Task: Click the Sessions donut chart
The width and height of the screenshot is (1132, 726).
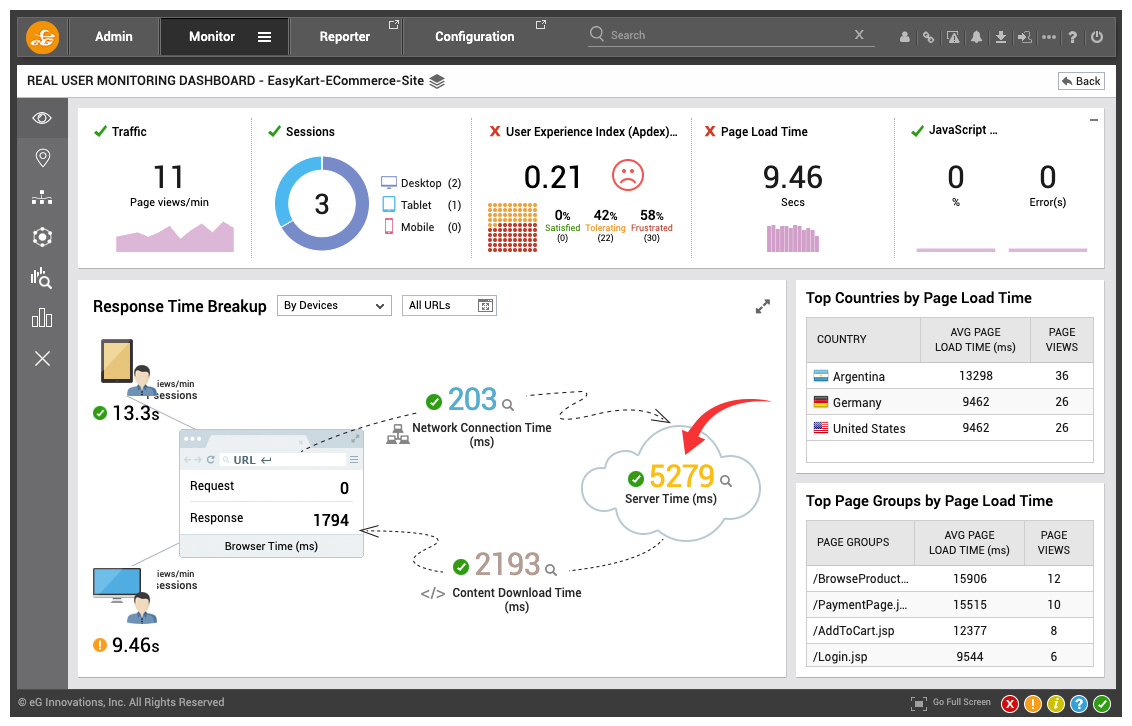Action: 322,204
